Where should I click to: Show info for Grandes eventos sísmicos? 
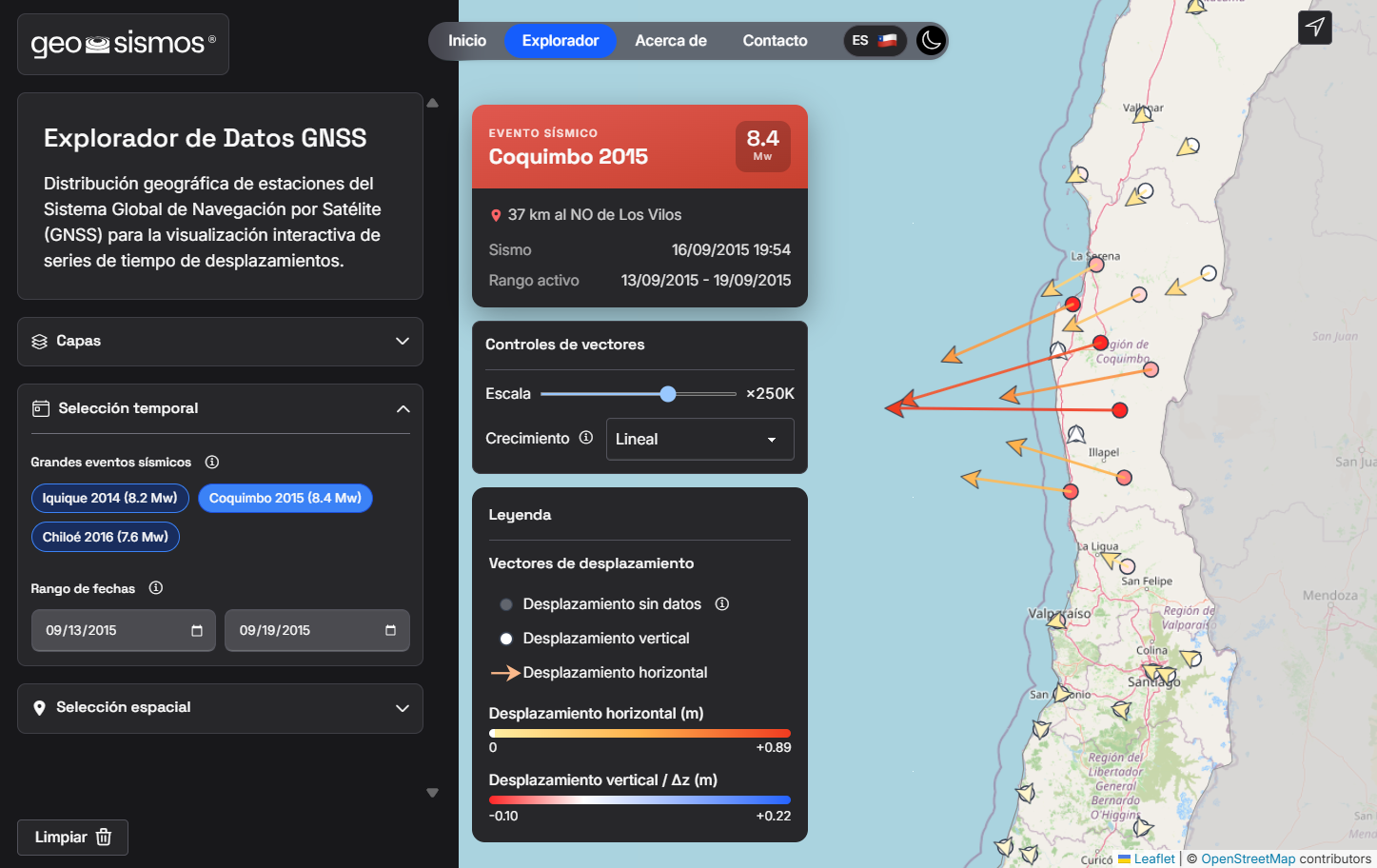[x=212, y=462]
